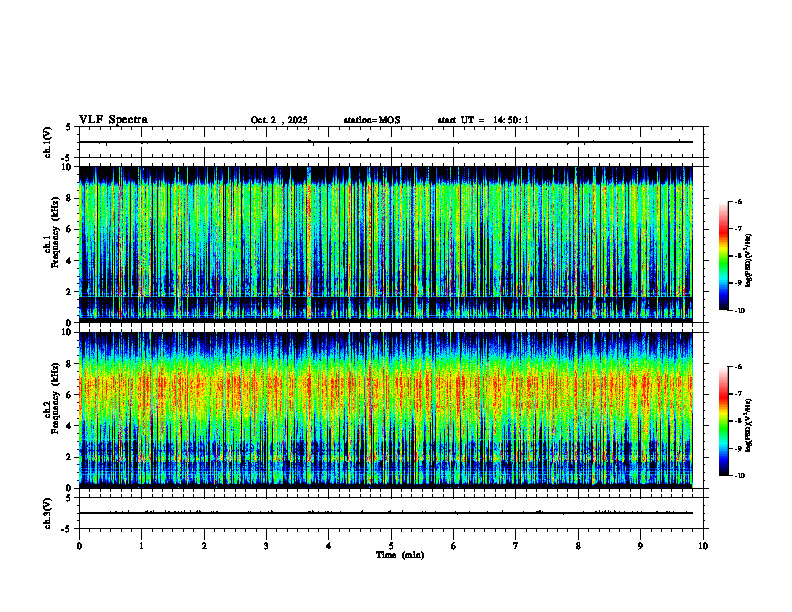The width and height of the screenshot is (792, 612).
Task: Click the "-7" label on ch.2 color bar
Action: pyautogui.click(x=738, y=394)
